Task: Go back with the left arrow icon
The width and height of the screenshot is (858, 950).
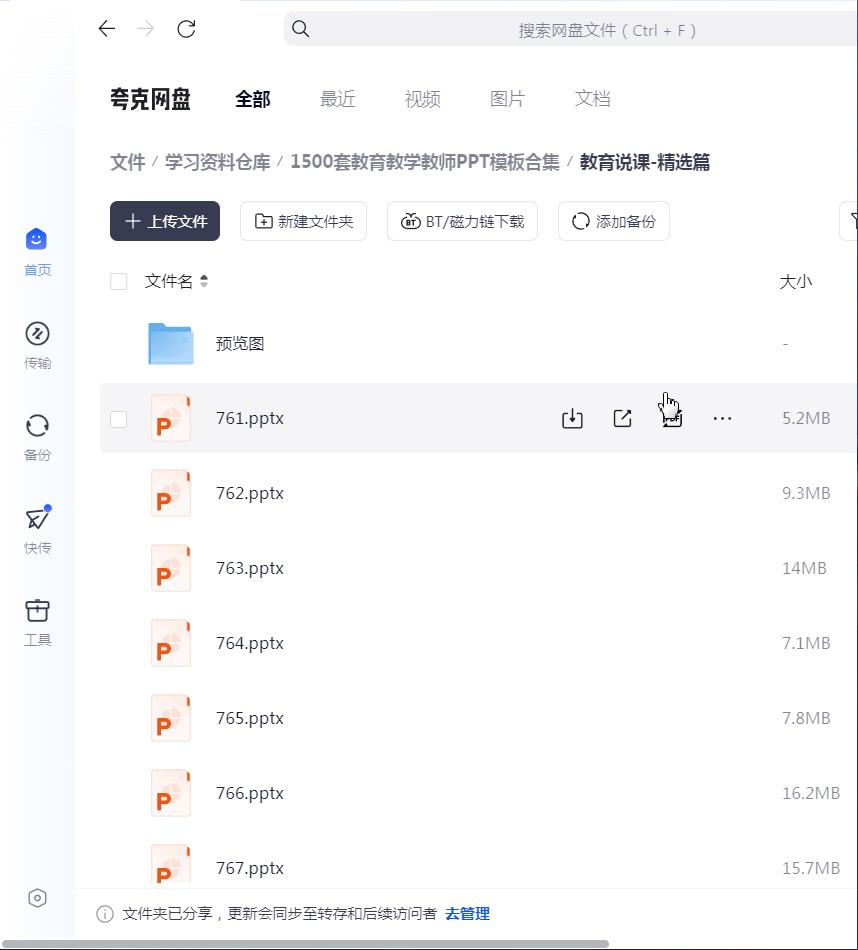Action: point(107,28)
